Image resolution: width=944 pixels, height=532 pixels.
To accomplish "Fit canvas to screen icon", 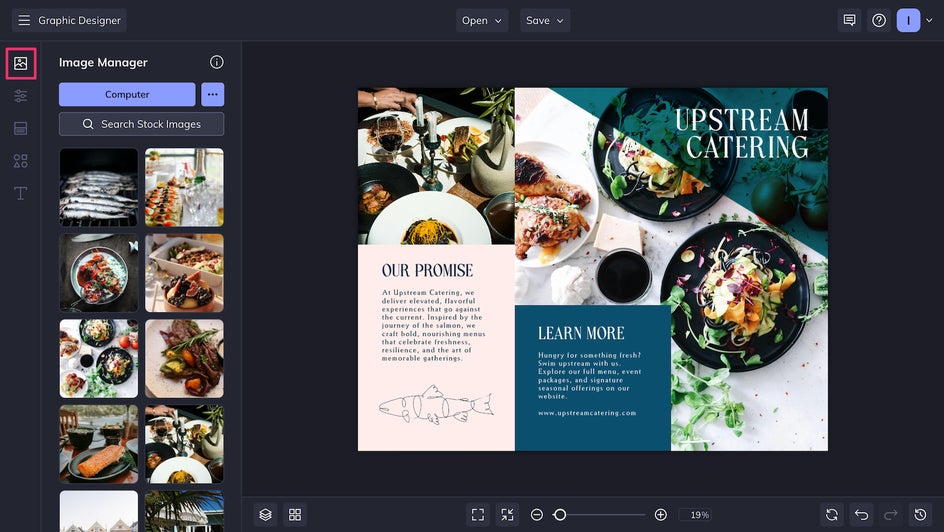I will [x=478, y=515].
